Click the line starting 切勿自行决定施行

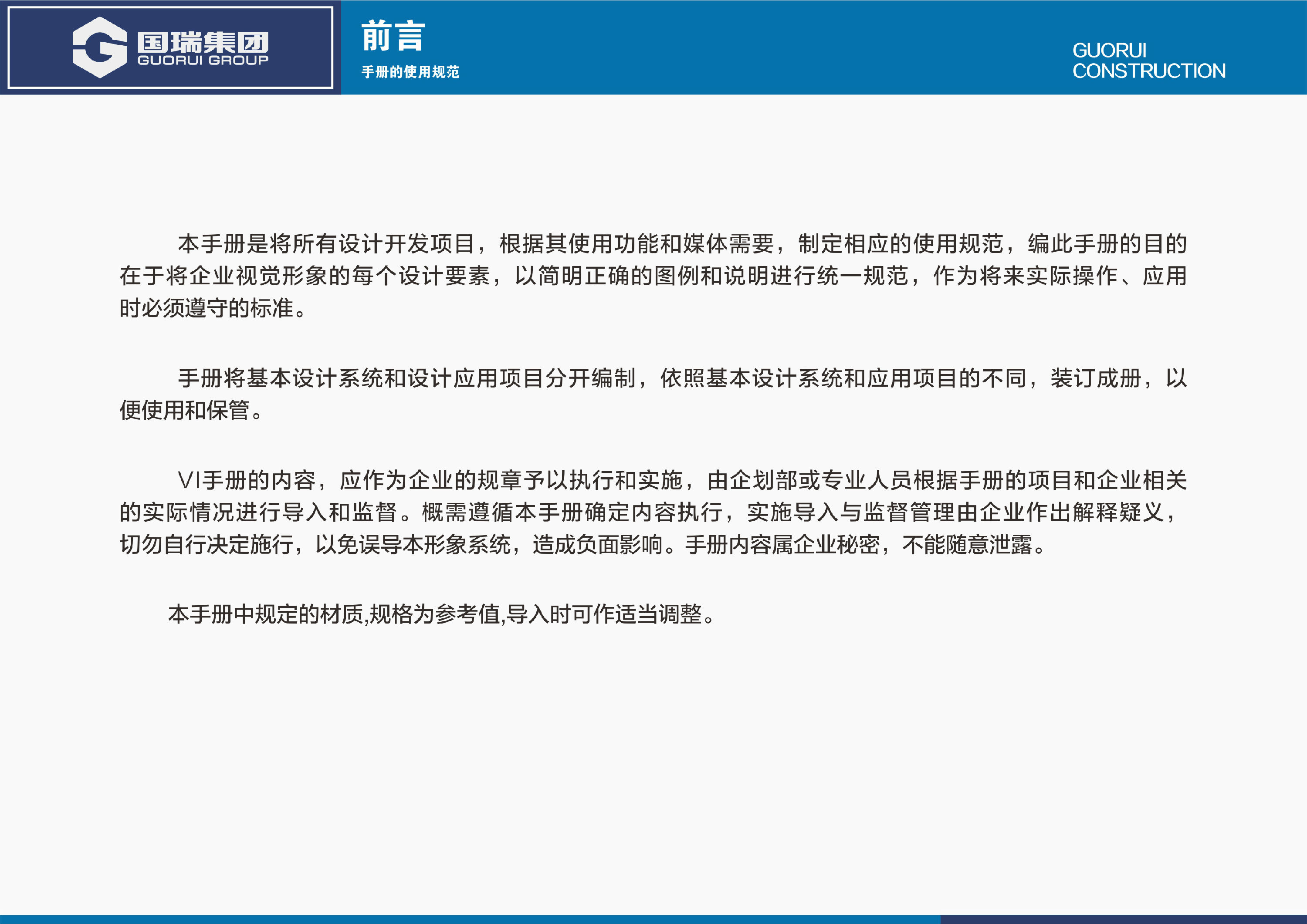click(582, 545)
